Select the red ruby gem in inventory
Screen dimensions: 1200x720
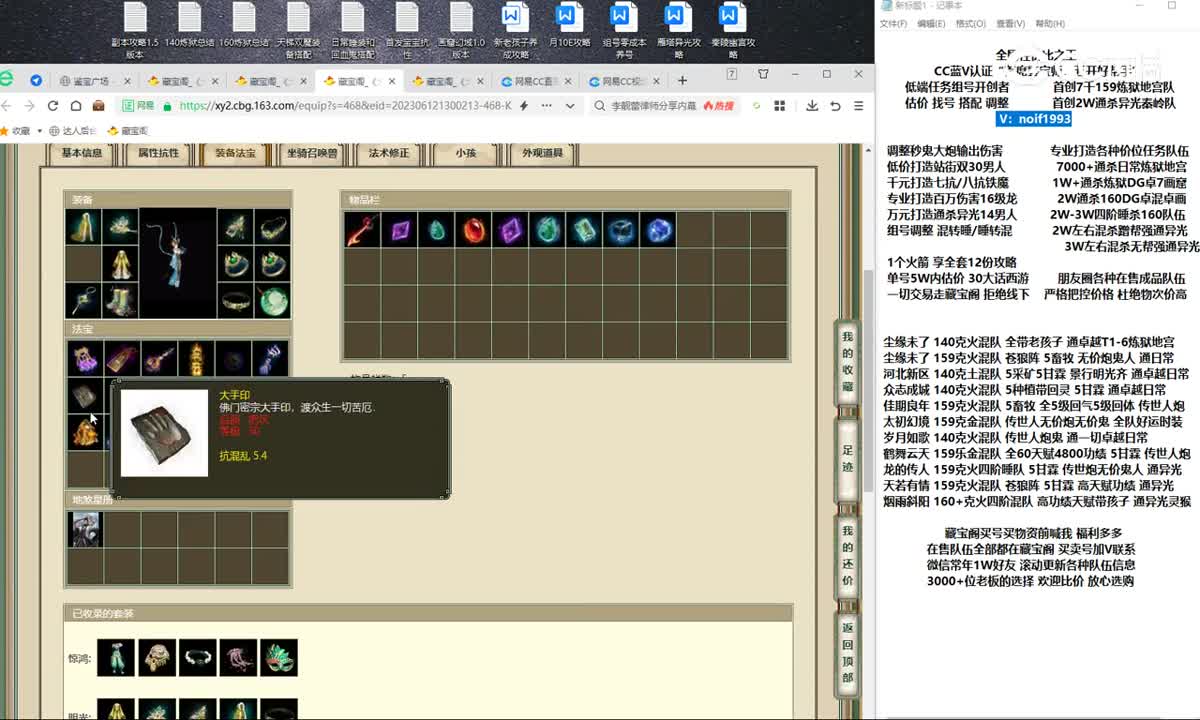473,230
